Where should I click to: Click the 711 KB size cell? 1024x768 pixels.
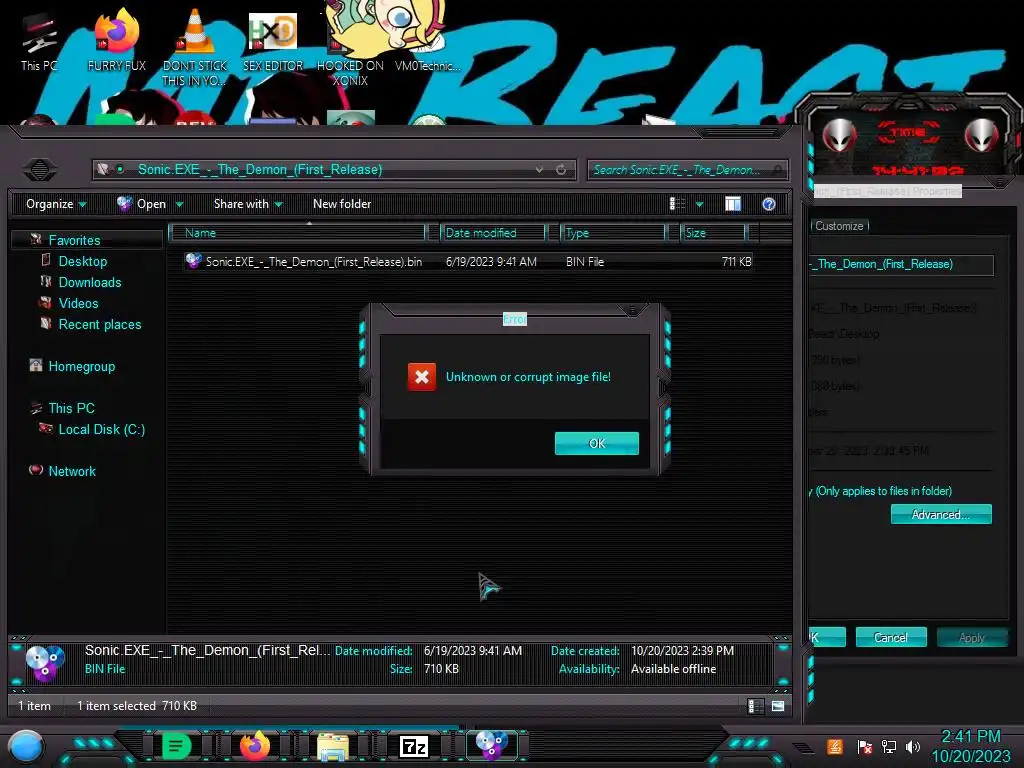point(737,262)
